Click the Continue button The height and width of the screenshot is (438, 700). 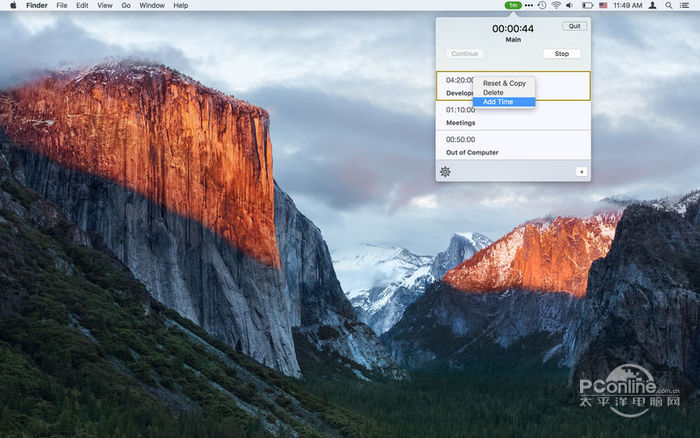[465, 54]
